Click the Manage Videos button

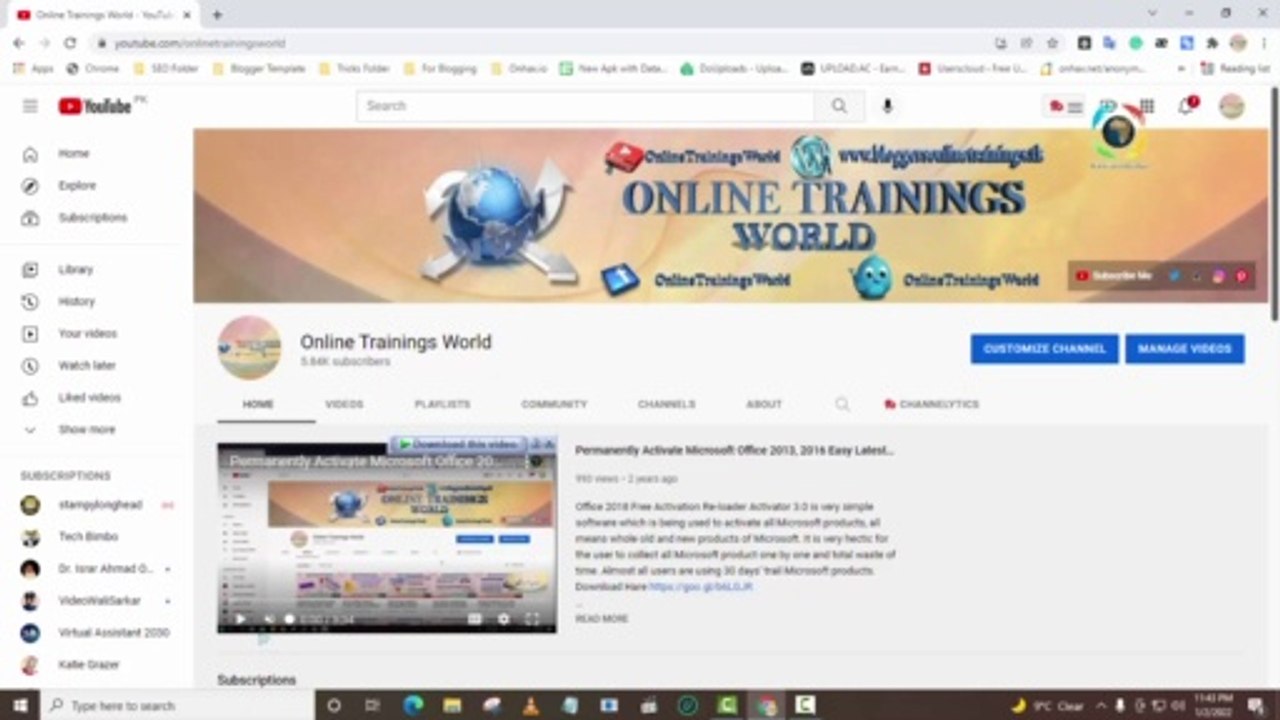click(1185, 349)
